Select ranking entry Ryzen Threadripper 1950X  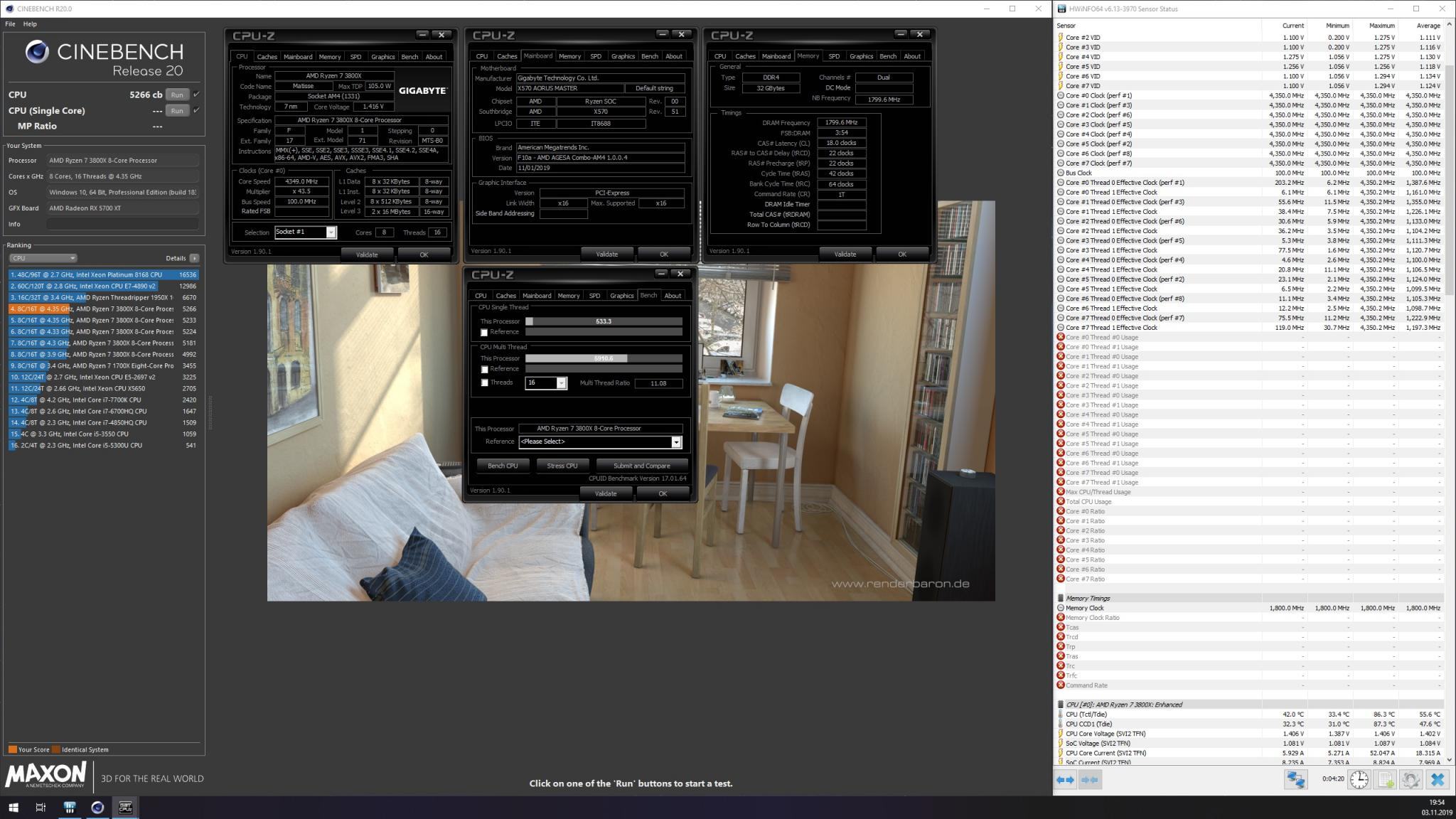pos(104,297)
